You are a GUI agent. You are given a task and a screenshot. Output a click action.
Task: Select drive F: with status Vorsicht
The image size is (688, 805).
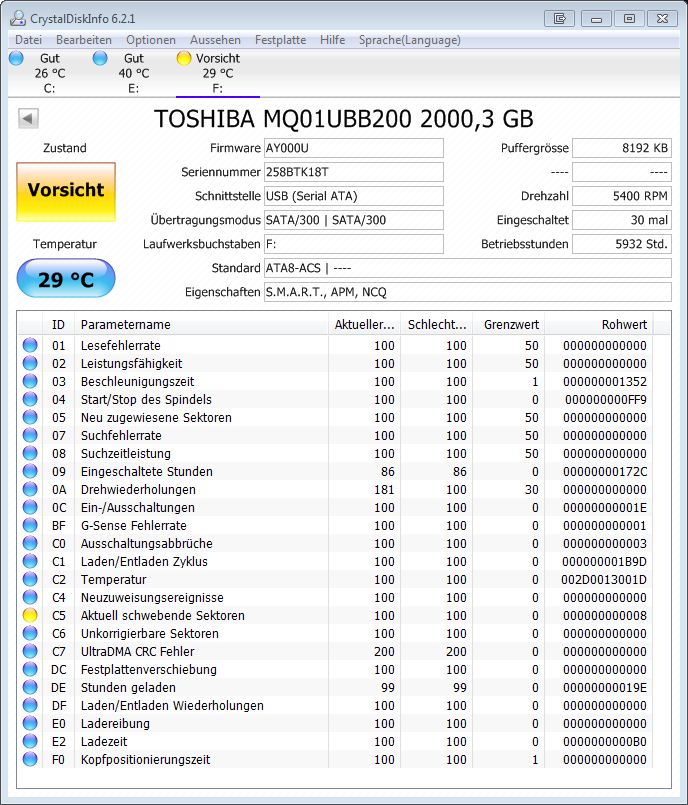point(218,73)
